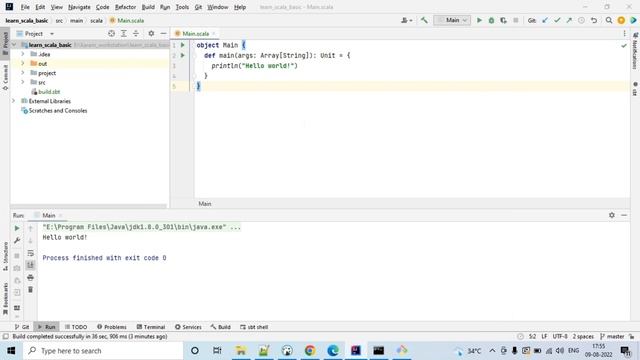Open the TODO tool window tab
Viewport: 640px width, 360px height.
click(x=76, y=327)
